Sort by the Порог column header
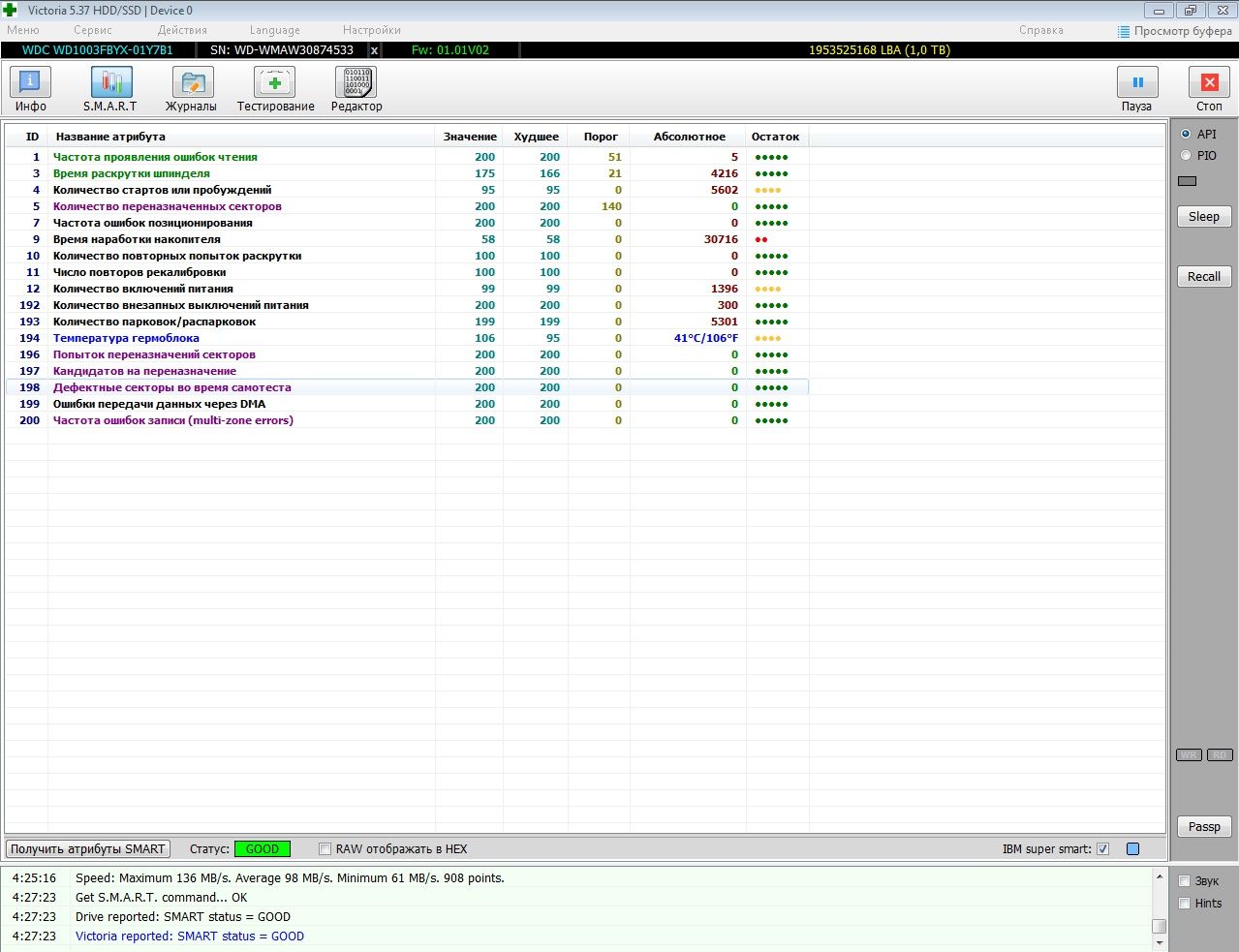This screenshot has height=952, width=1239. point(601,137)
